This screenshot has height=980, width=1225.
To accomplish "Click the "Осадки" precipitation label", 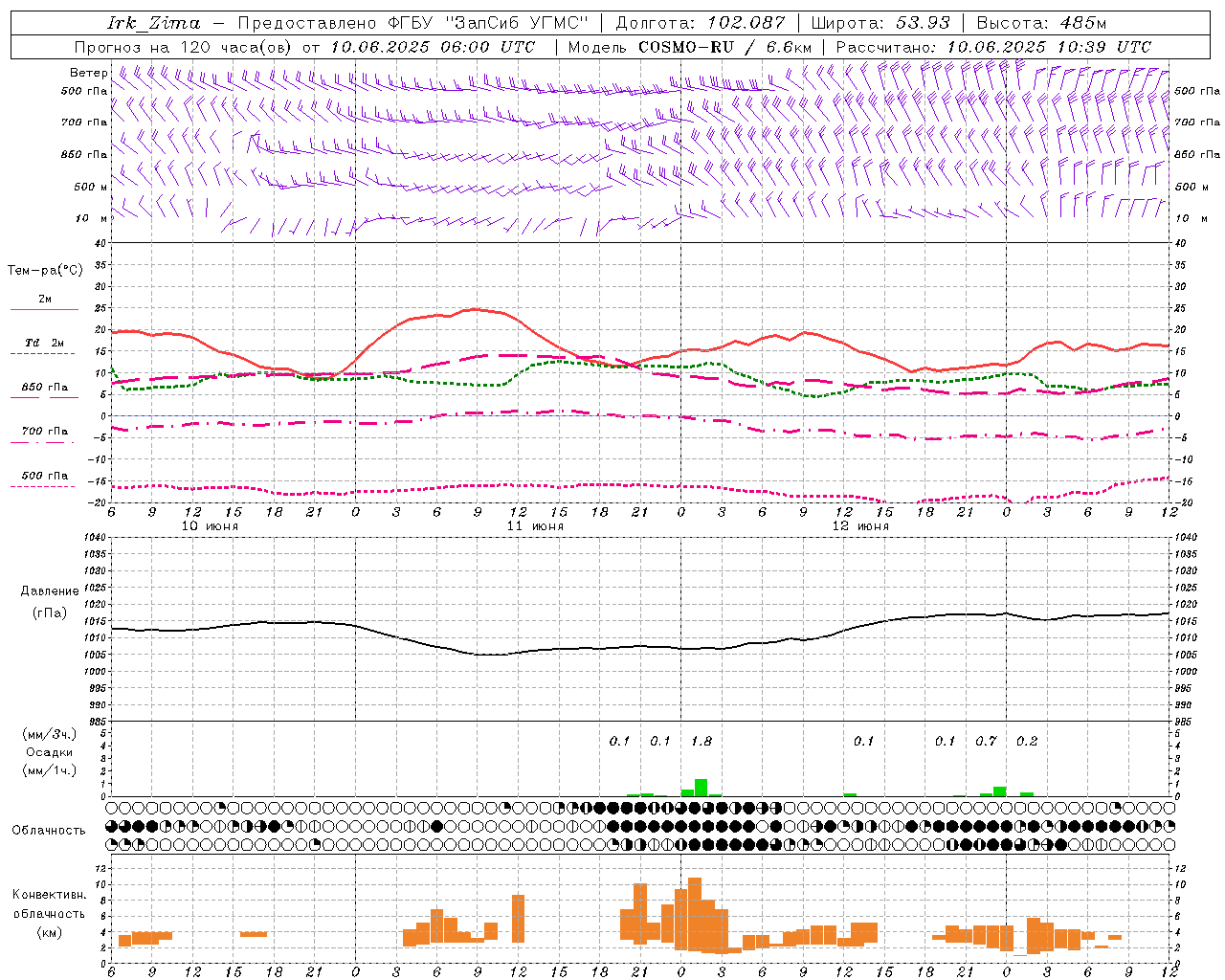I will [49, 752].
